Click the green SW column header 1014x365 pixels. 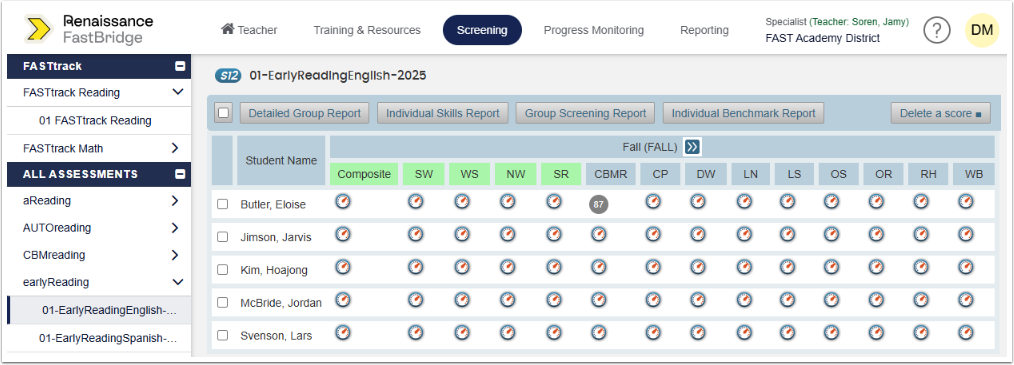click(424, 174)
